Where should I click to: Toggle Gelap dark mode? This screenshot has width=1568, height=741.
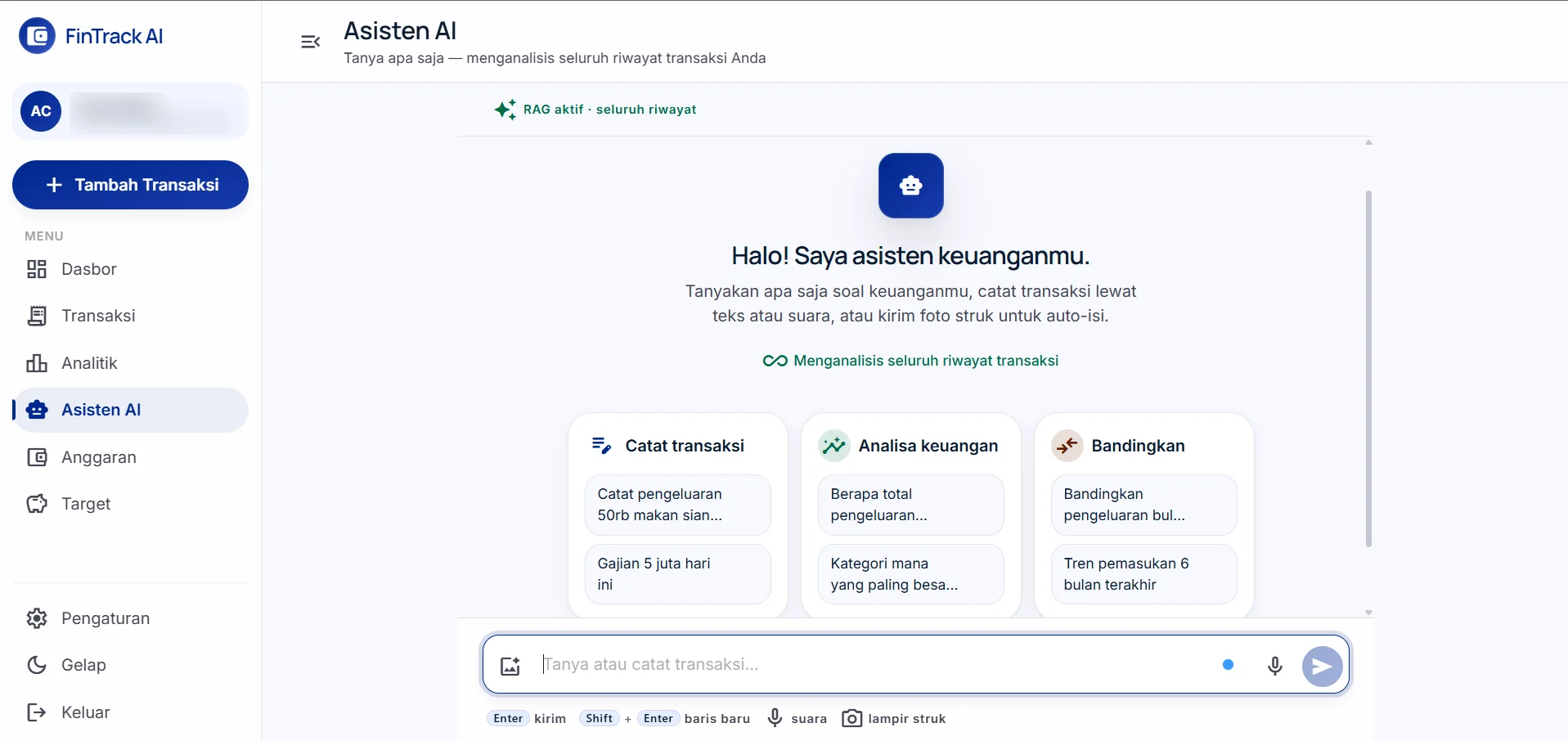click(130, 665)
